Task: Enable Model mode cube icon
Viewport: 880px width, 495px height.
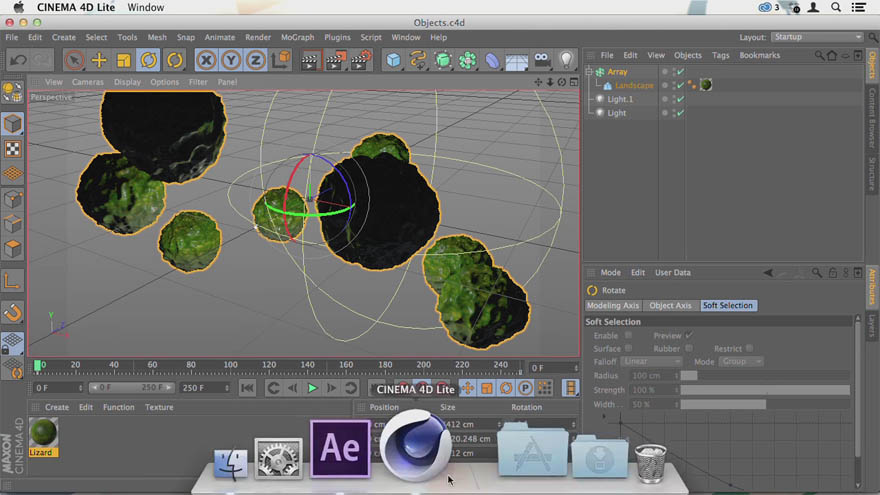Action: pyautogui.click(x=12, y=124)
